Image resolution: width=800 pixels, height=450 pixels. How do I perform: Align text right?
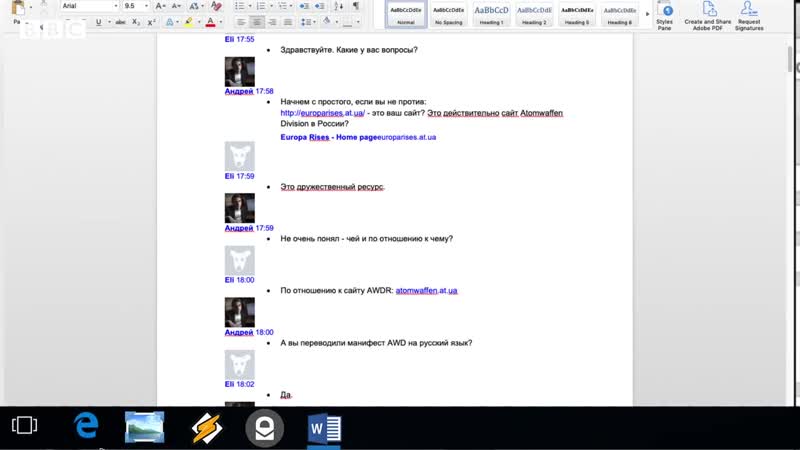coord(272,22)
